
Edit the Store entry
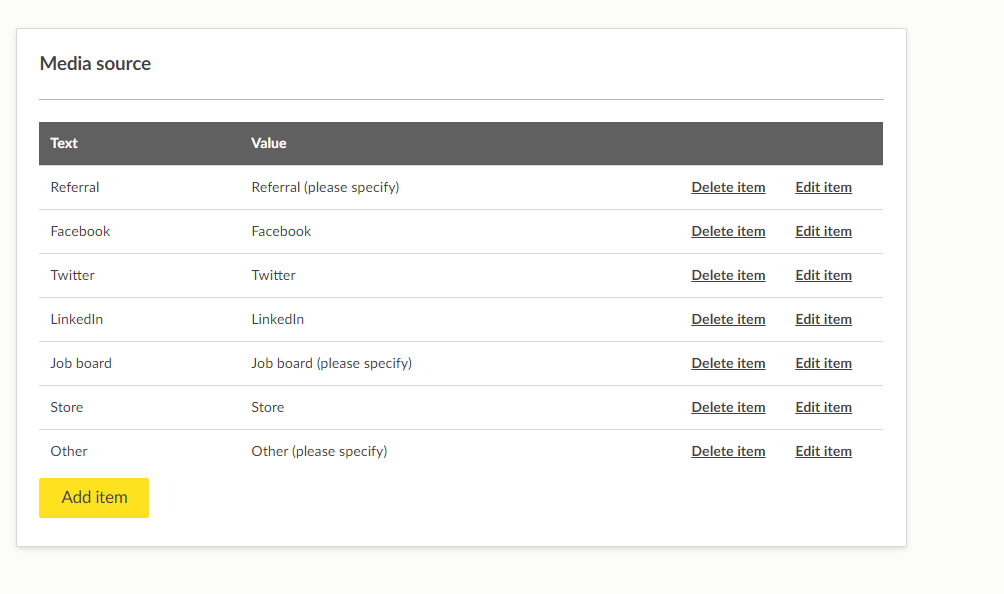(823, 407)
